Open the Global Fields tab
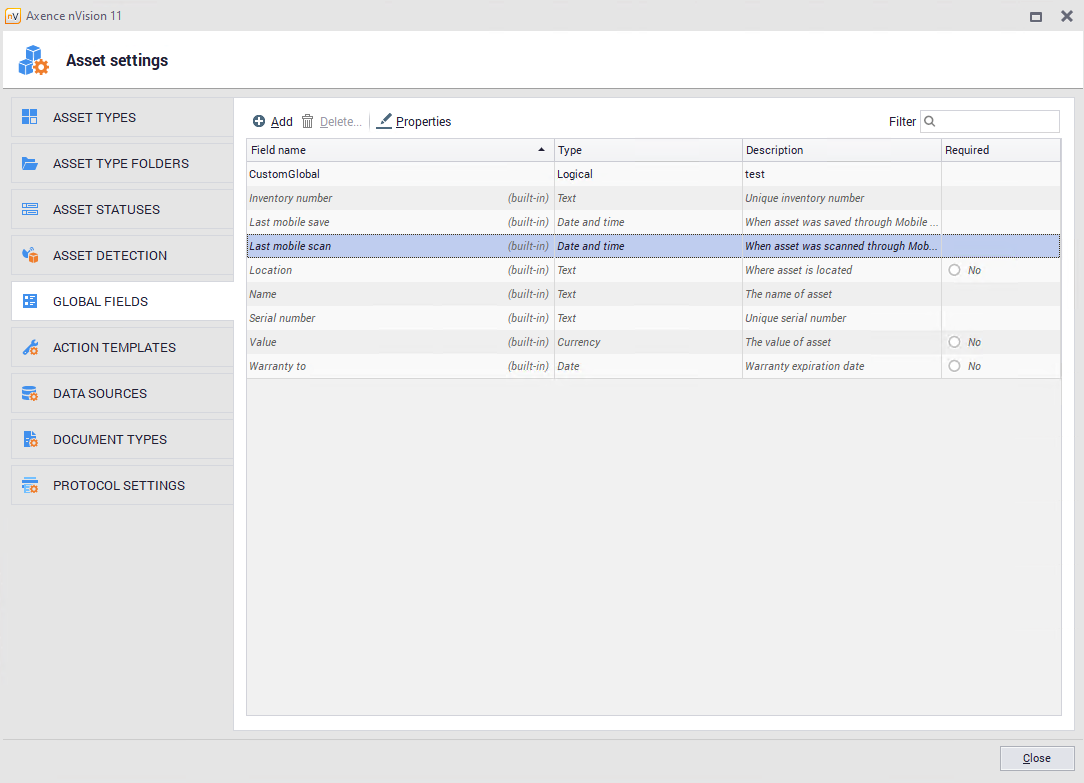 tap(100, 301)
